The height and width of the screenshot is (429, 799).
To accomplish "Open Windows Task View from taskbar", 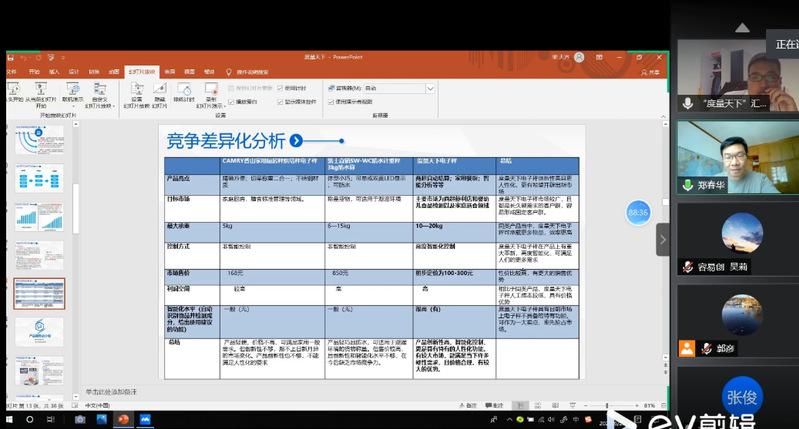I will coord(50,419).
